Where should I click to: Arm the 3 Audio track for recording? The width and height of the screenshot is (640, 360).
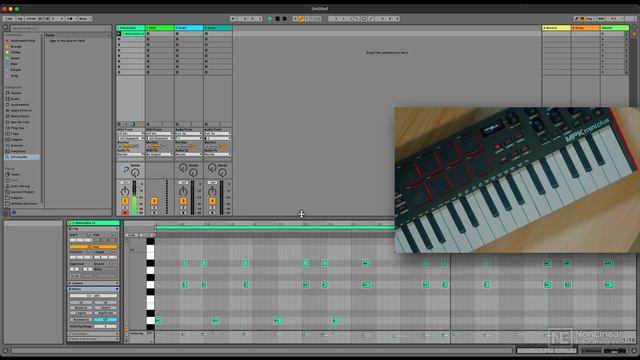pos(183,213)
